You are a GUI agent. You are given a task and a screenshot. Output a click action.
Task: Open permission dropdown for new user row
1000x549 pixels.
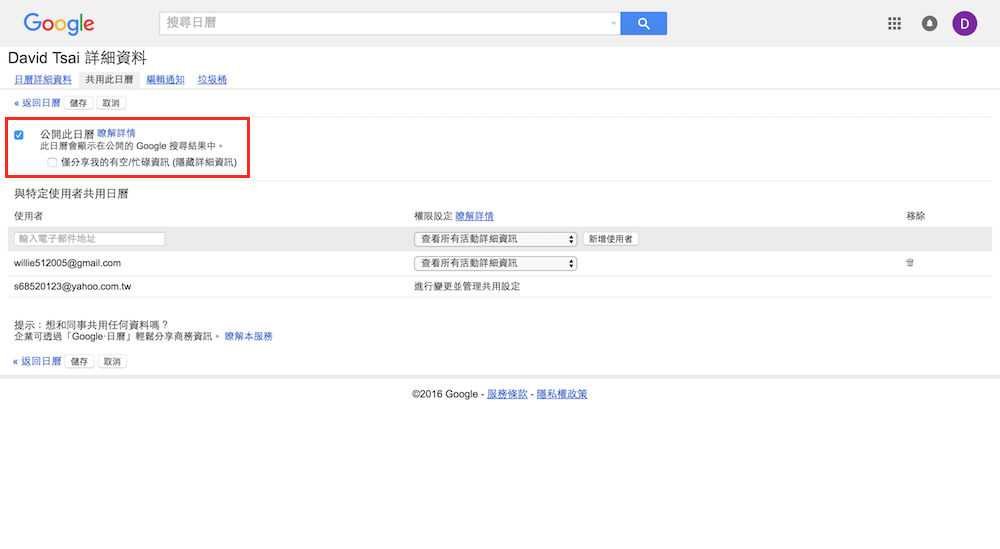[x=496, y=238]
